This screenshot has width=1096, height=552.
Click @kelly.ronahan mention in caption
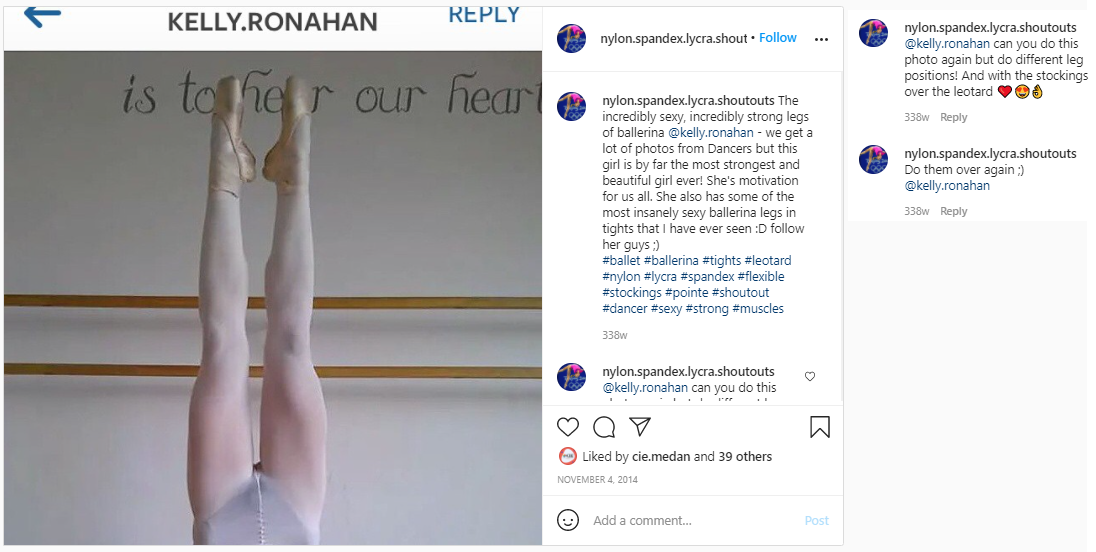click(x=711, y=133)
